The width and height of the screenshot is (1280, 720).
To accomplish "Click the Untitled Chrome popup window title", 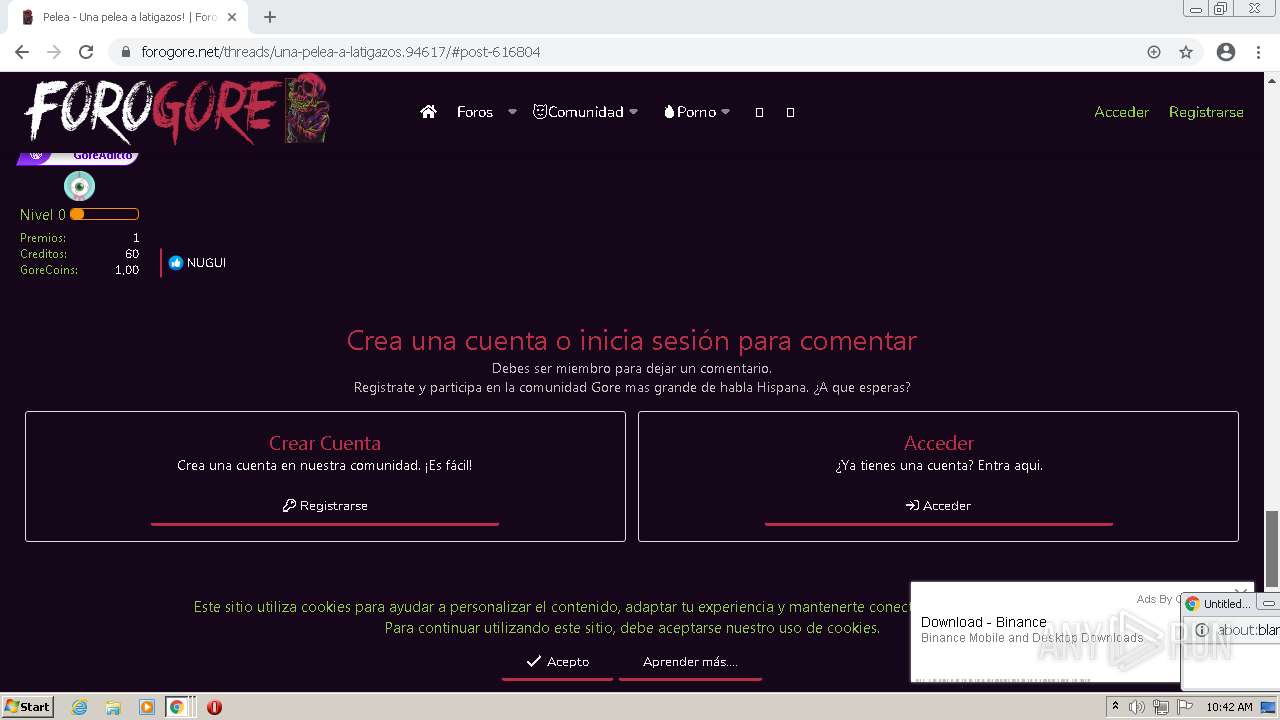I will coord(1226,604).
